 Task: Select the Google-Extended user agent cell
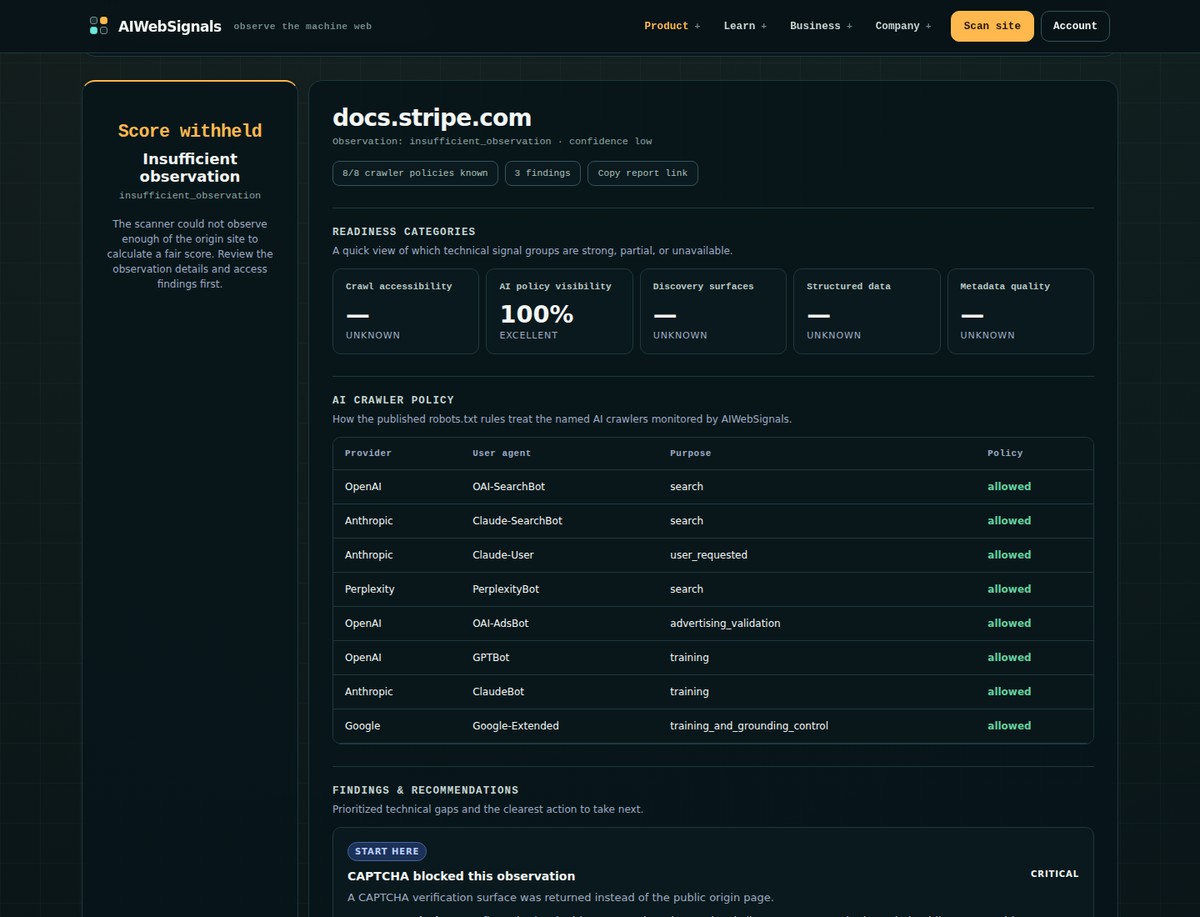(x=516, y=726)
